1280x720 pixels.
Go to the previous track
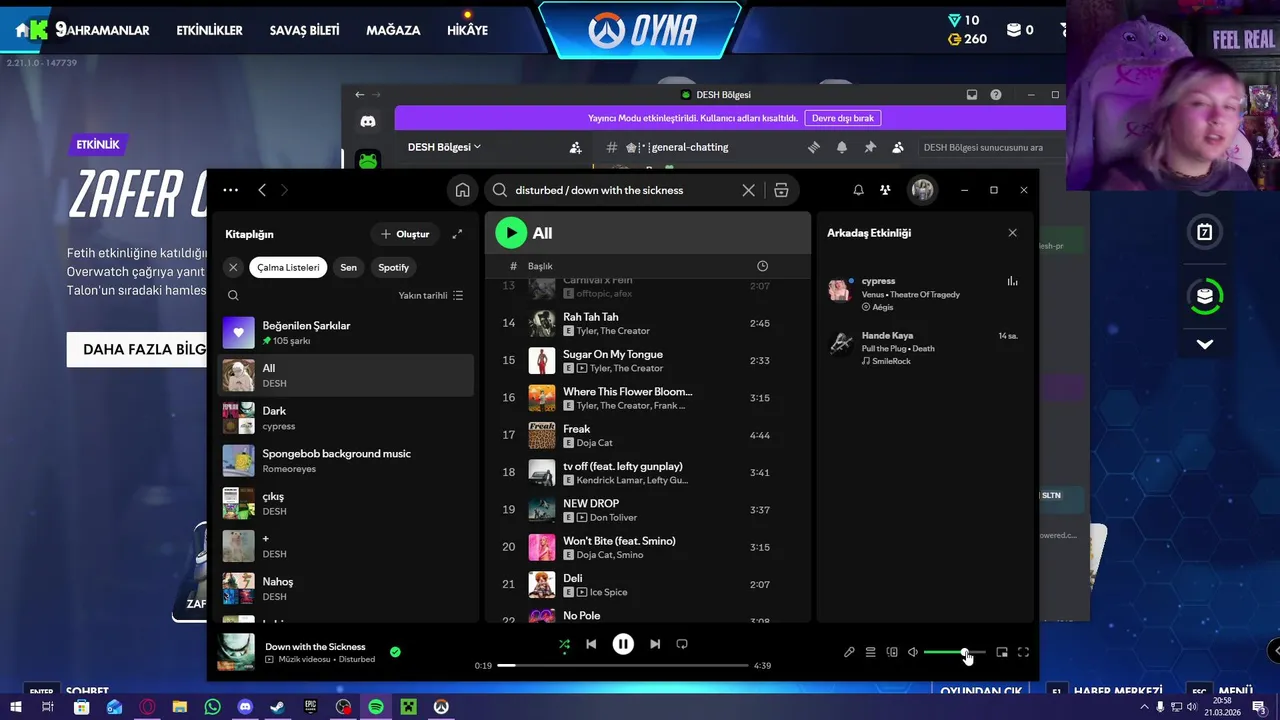pyautogui.click(x=591, y=644)
